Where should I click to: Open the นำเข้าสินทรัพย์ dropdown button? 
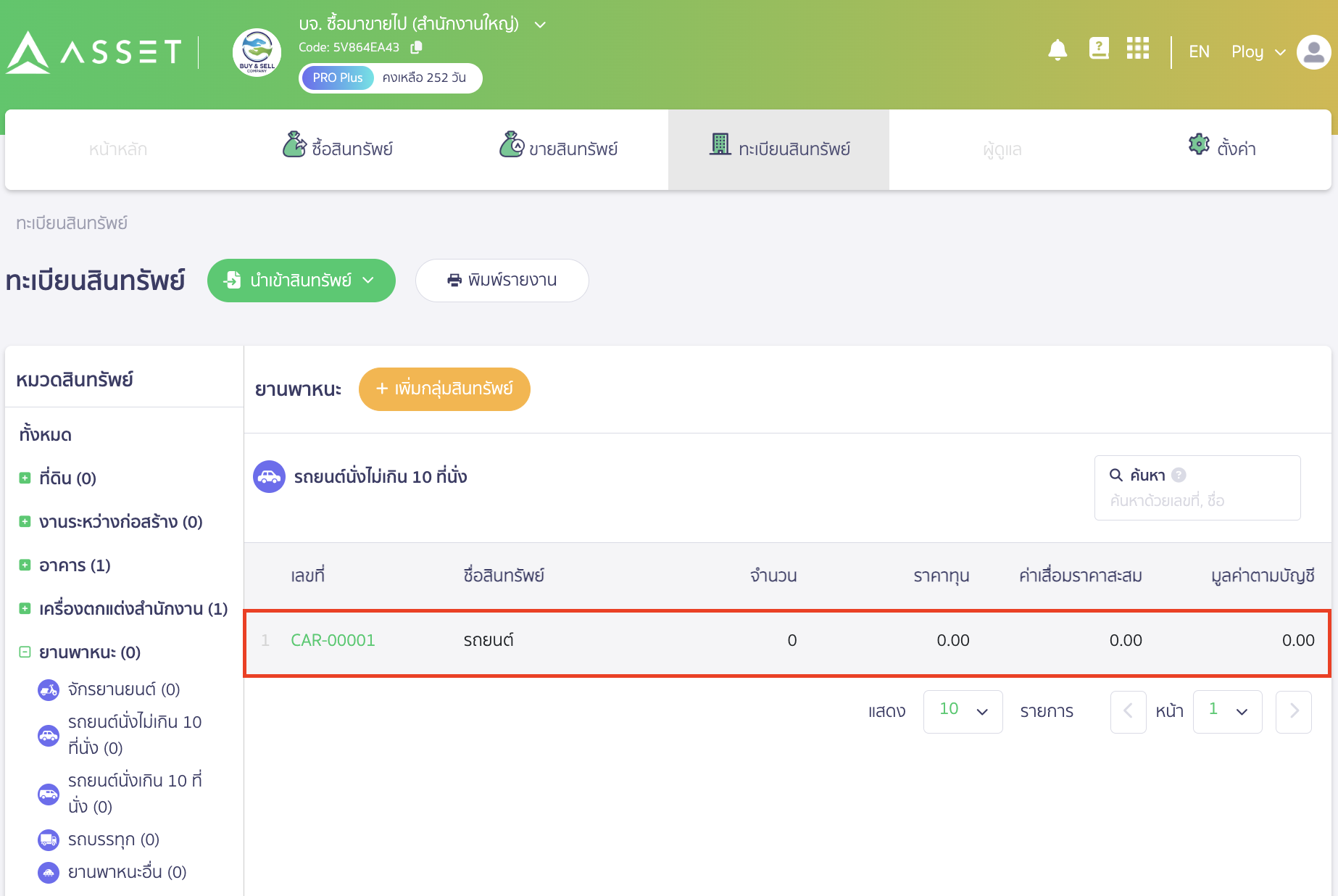(301, 281)
